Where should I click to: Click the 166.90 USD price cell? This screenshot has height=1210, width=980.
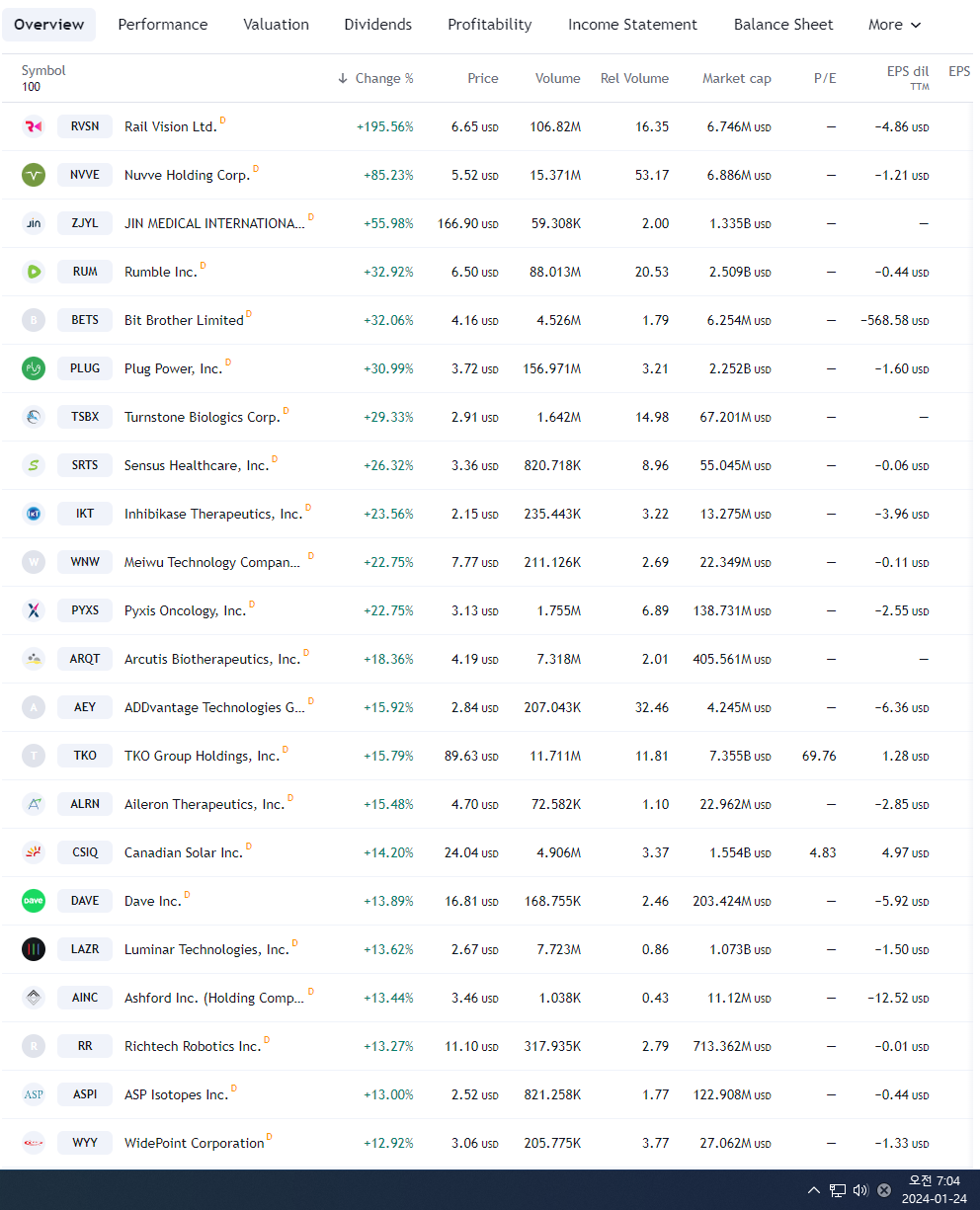click(x=468, y=223)
